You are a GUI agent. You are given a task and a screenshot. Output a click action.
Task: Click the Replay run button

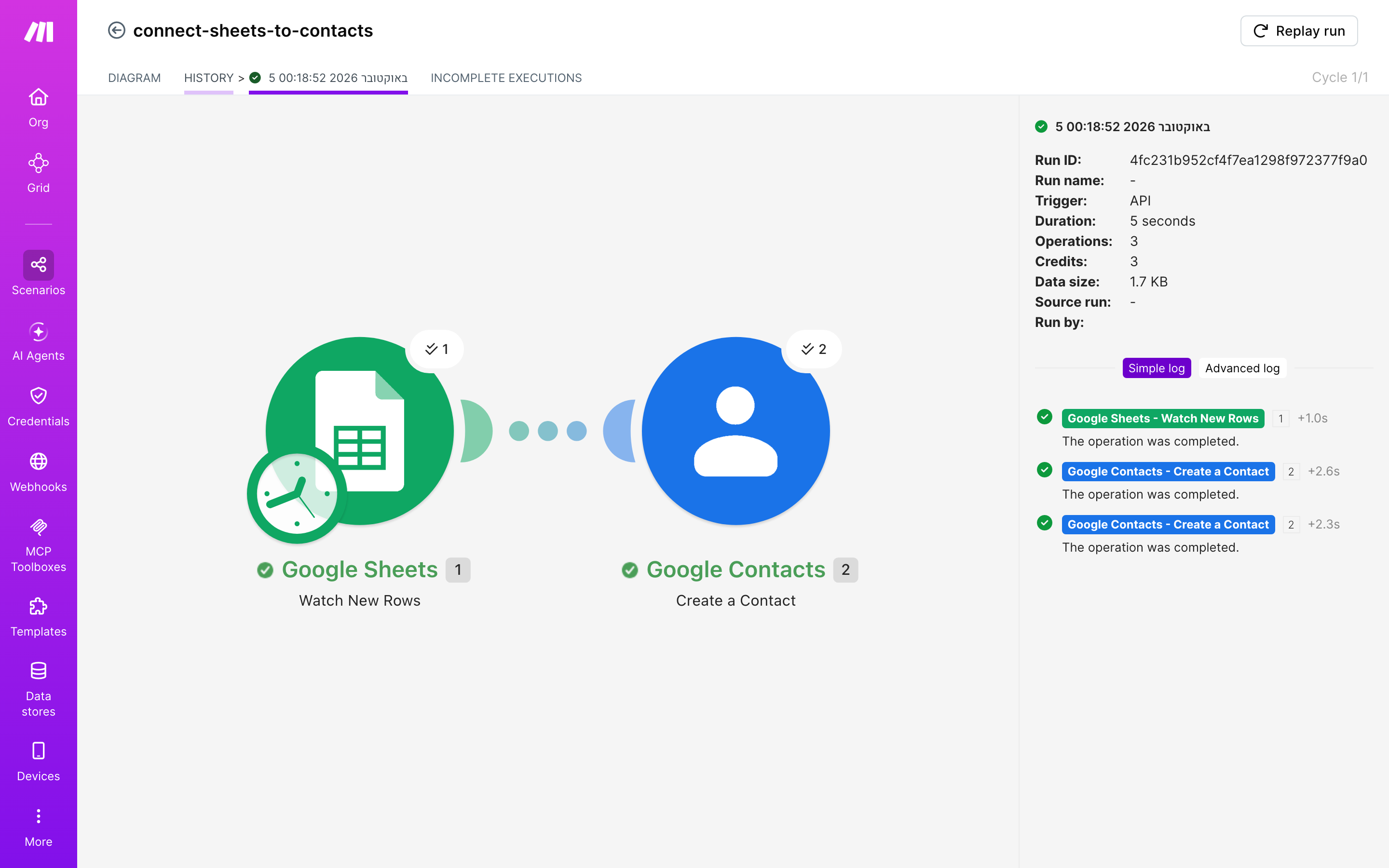(1299, 31)
